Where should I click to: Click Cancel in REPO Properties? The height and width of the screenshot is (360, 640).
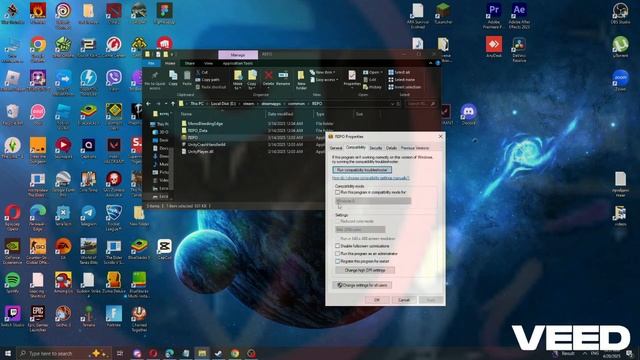click(404, 300)
